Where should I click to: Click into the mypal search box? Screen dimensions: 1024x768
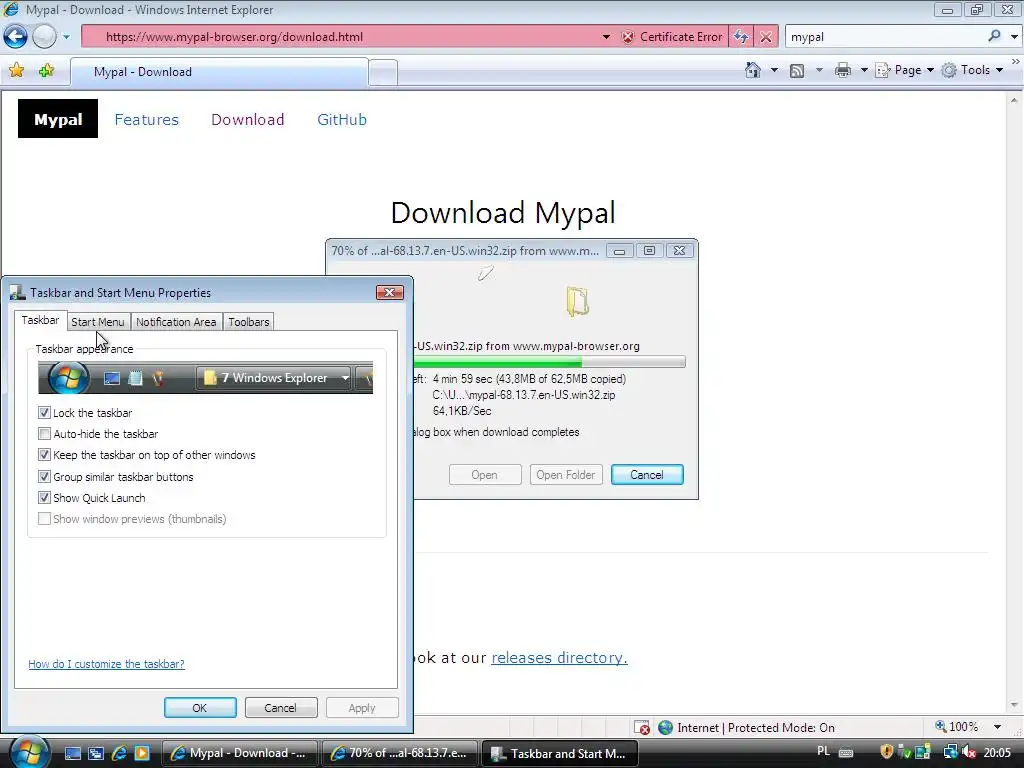885,37
